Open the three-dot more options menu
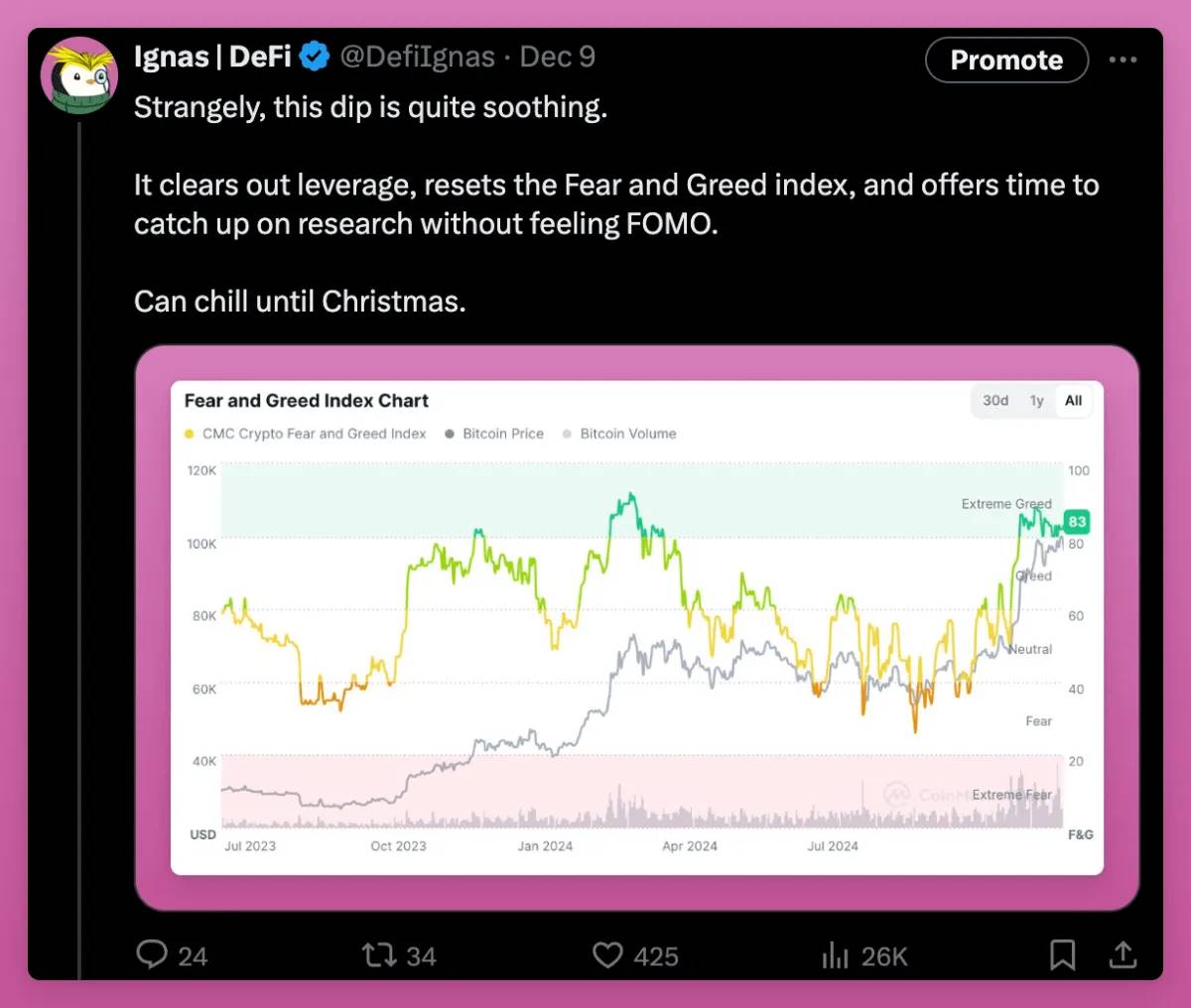 (1123, 60)
